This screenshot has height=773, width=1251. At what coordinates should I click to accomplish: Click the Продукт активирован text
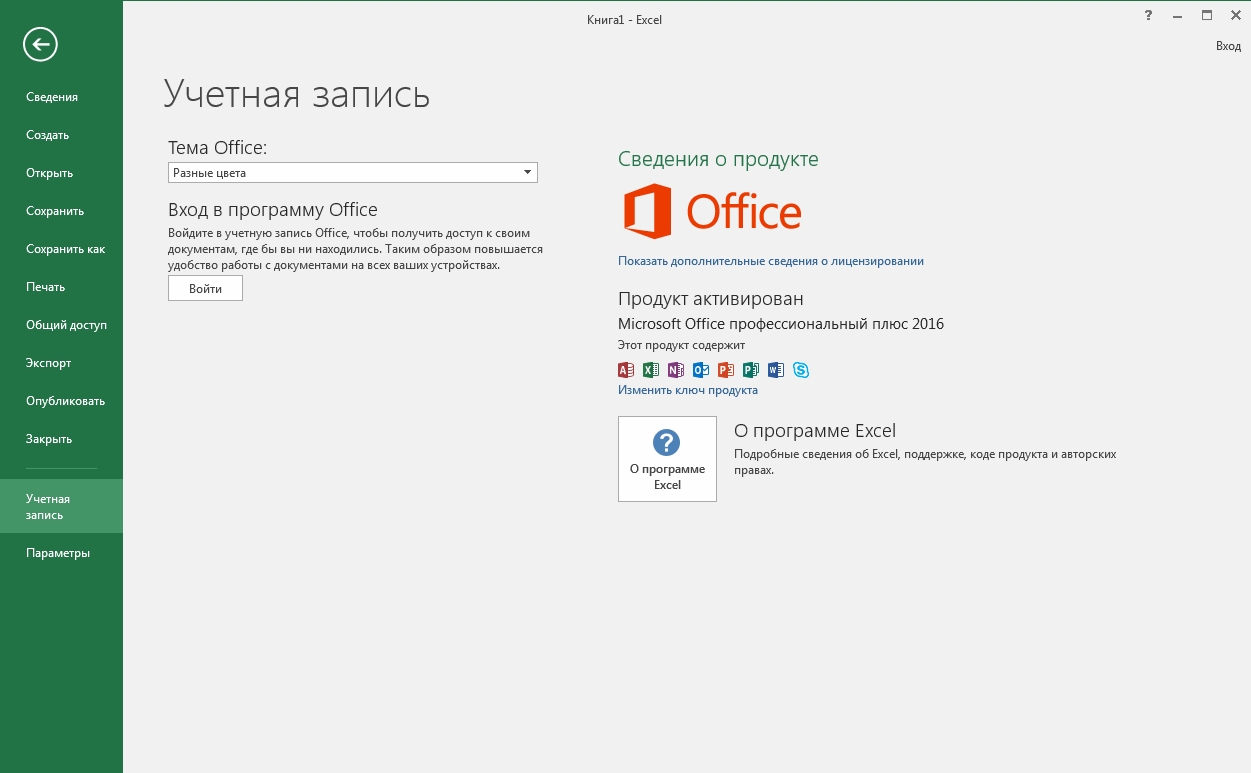(x=711, y=299)
